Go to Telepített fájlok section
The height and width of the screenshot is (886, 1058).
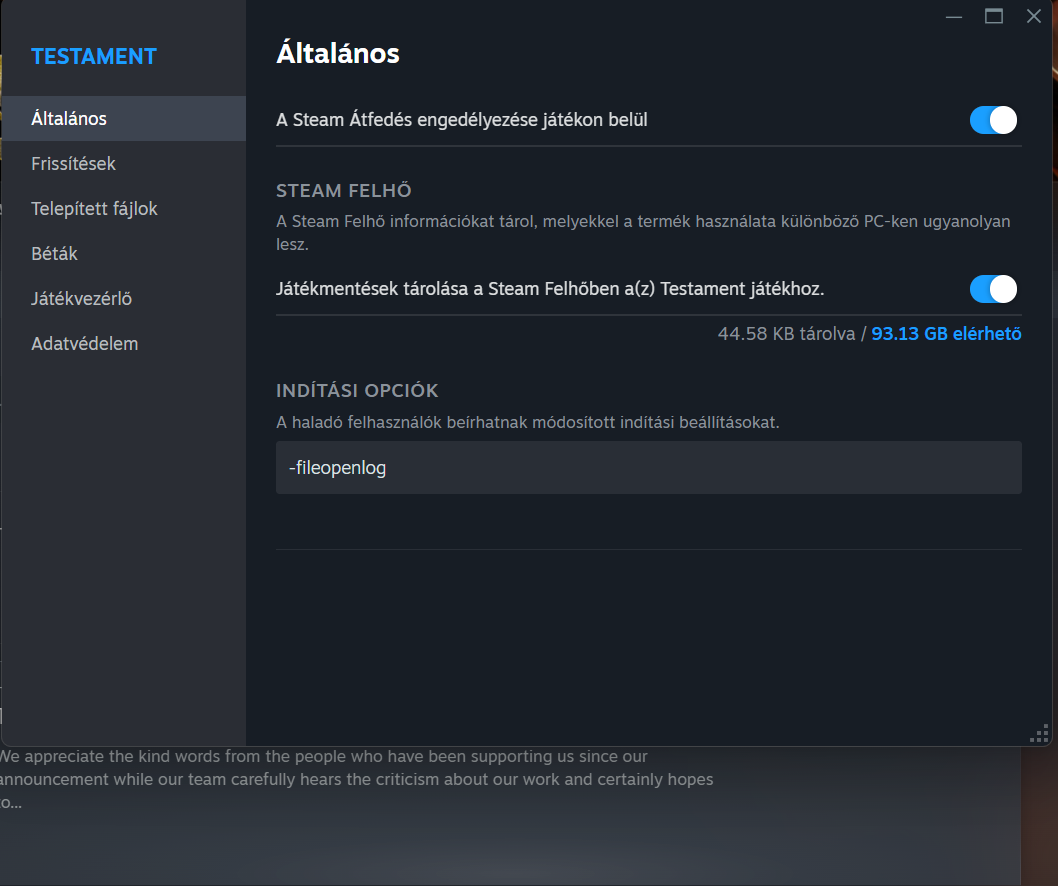click(x=94, y=208)
